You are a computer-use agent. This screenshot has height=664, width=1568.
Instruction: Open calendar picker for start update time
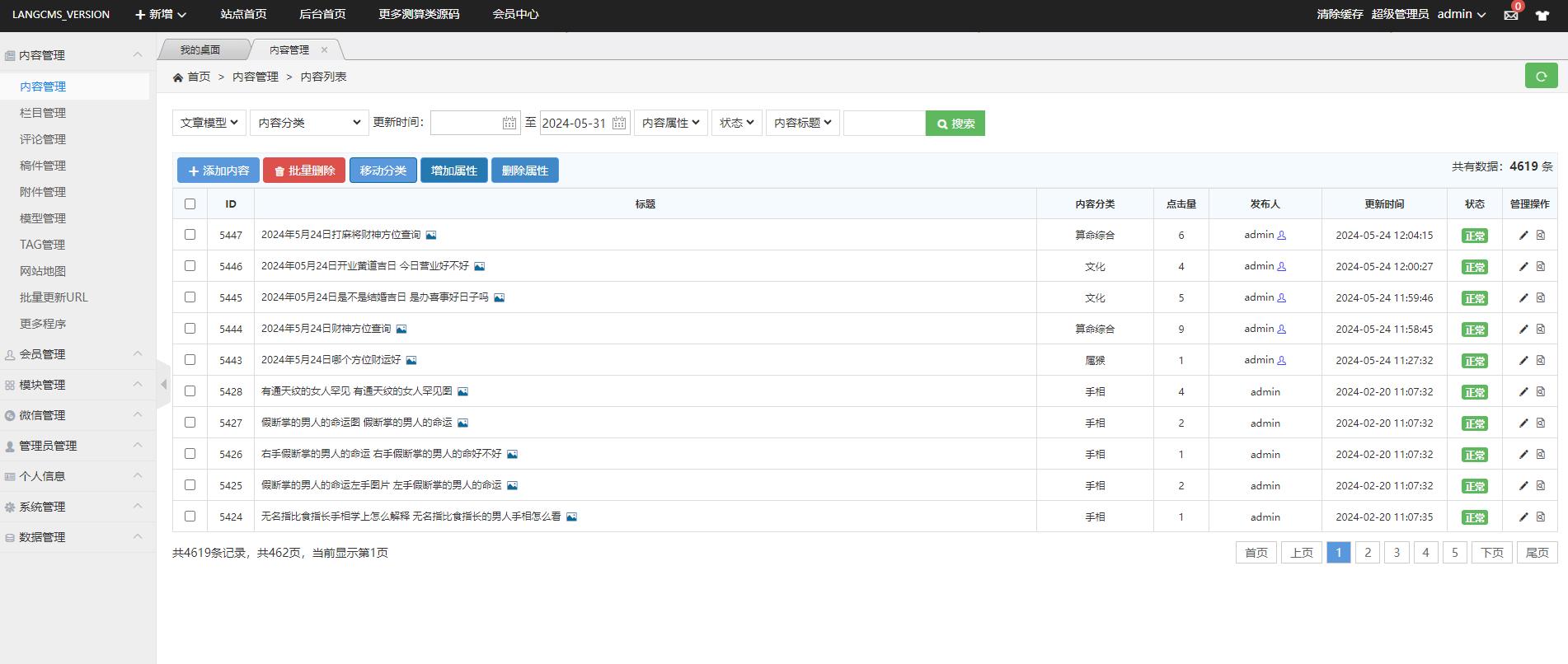click(x=509, y=123)
